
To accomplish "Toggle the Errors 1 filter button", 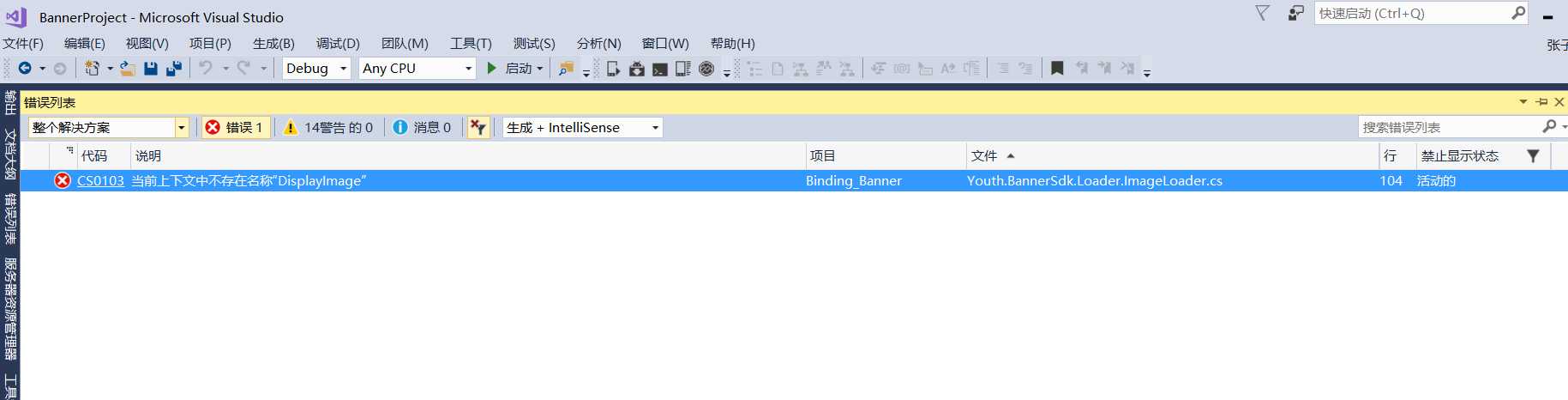I will (236, 127).
